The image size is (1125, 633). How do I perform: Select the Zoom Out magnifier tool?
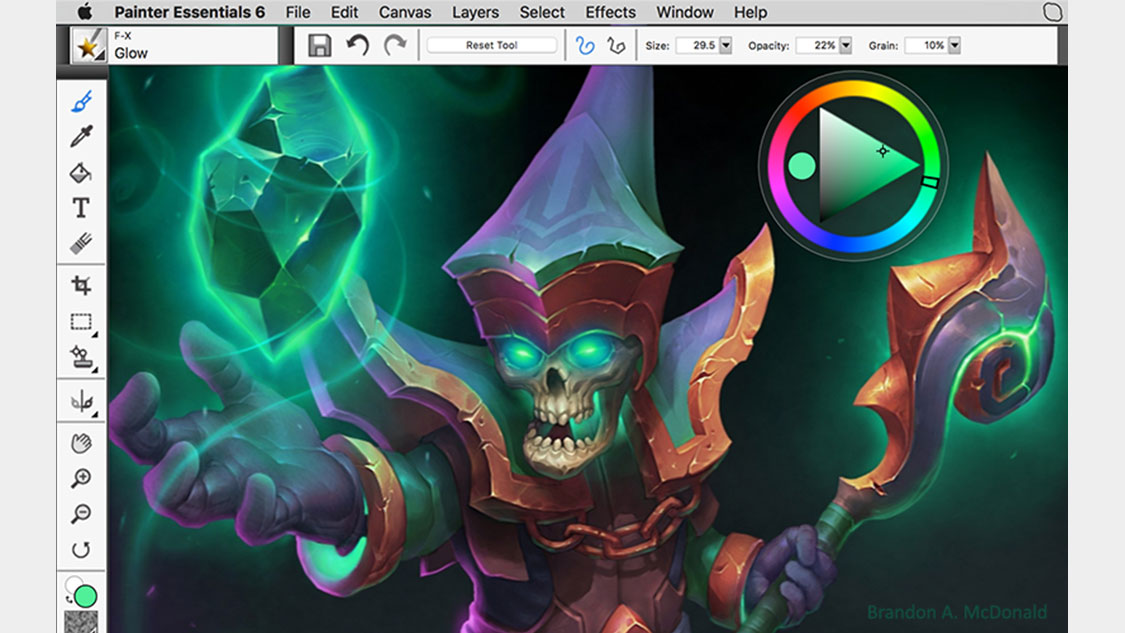point(81,513)
